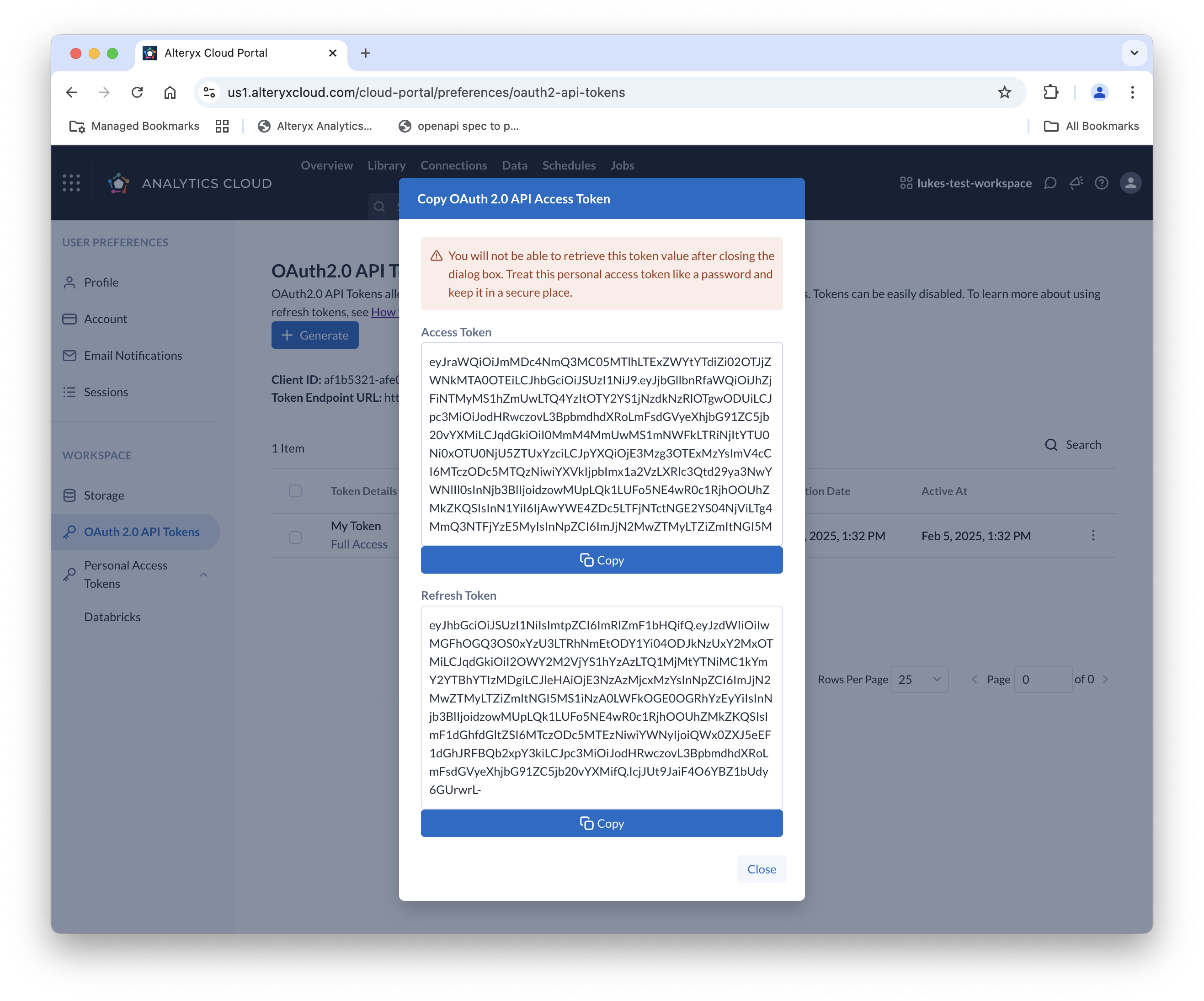Open the feedback chat bubble icon
1204x1001 pixels.
tap(1050, 183)
